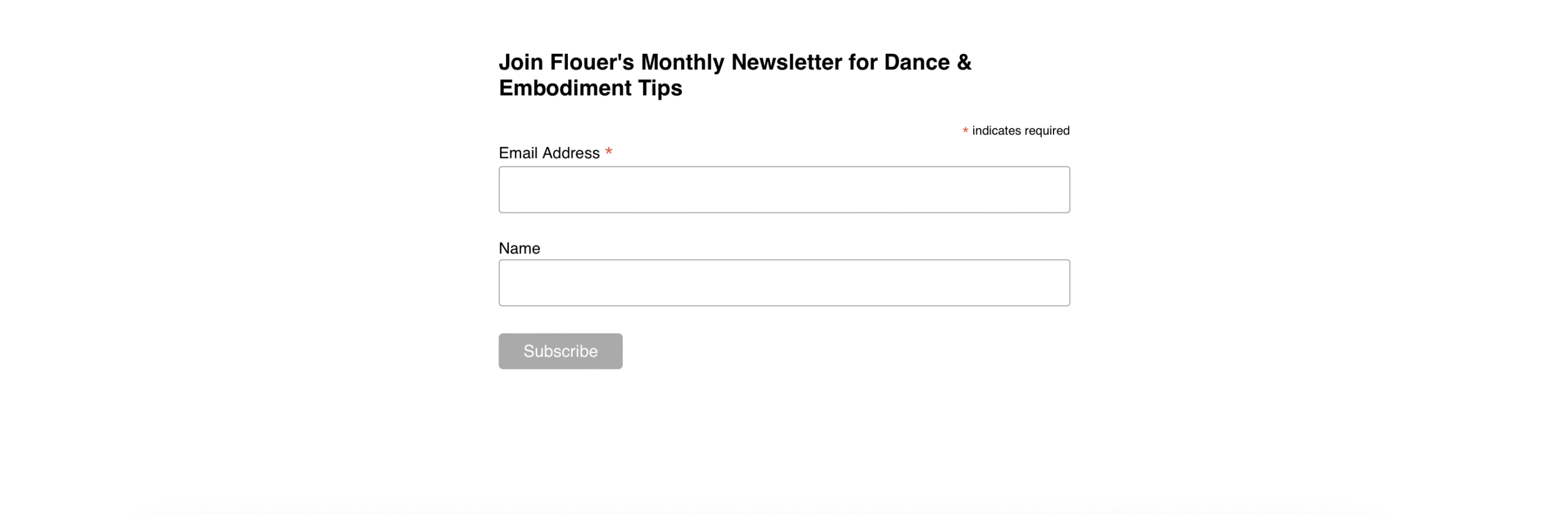Click the word 'Monthly' in the heading
Image resolution: width=1568 pixels, height=514 pixels.
(x=682, y=62)
